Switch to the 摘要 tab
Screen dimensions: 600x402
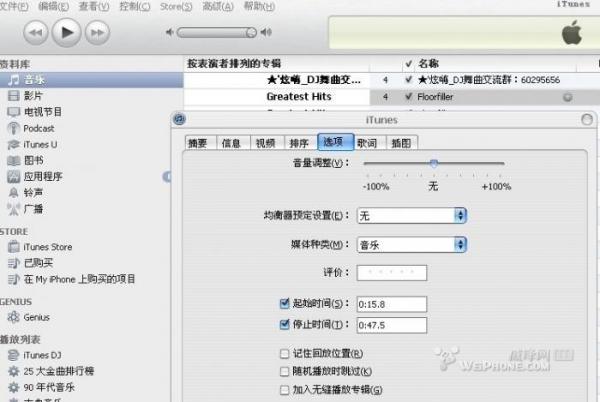201,143
